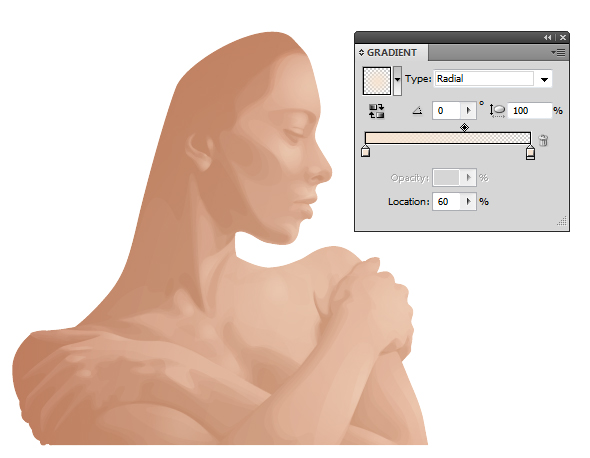Click the angle value field
This screenshot has height=458, width=590.
point(447,111)
